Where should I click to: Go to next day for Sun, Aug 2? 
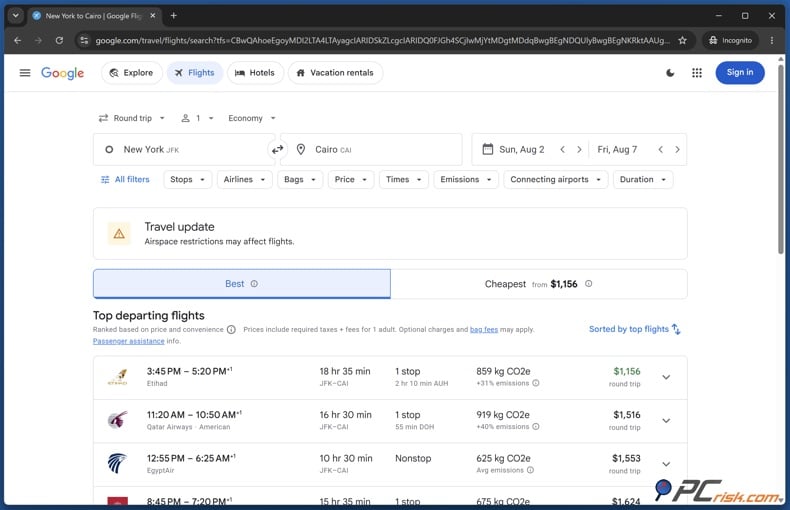tap(579, 150)
